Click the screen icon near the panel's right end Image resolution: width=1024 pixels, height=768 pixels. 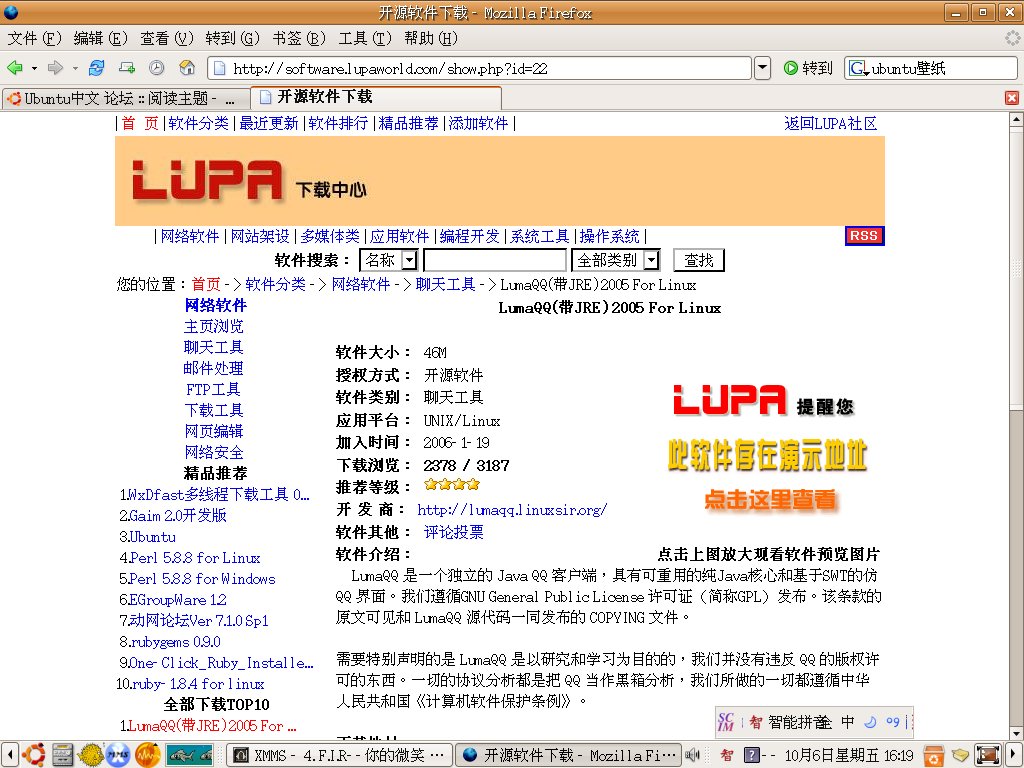[x=987, y=756]
